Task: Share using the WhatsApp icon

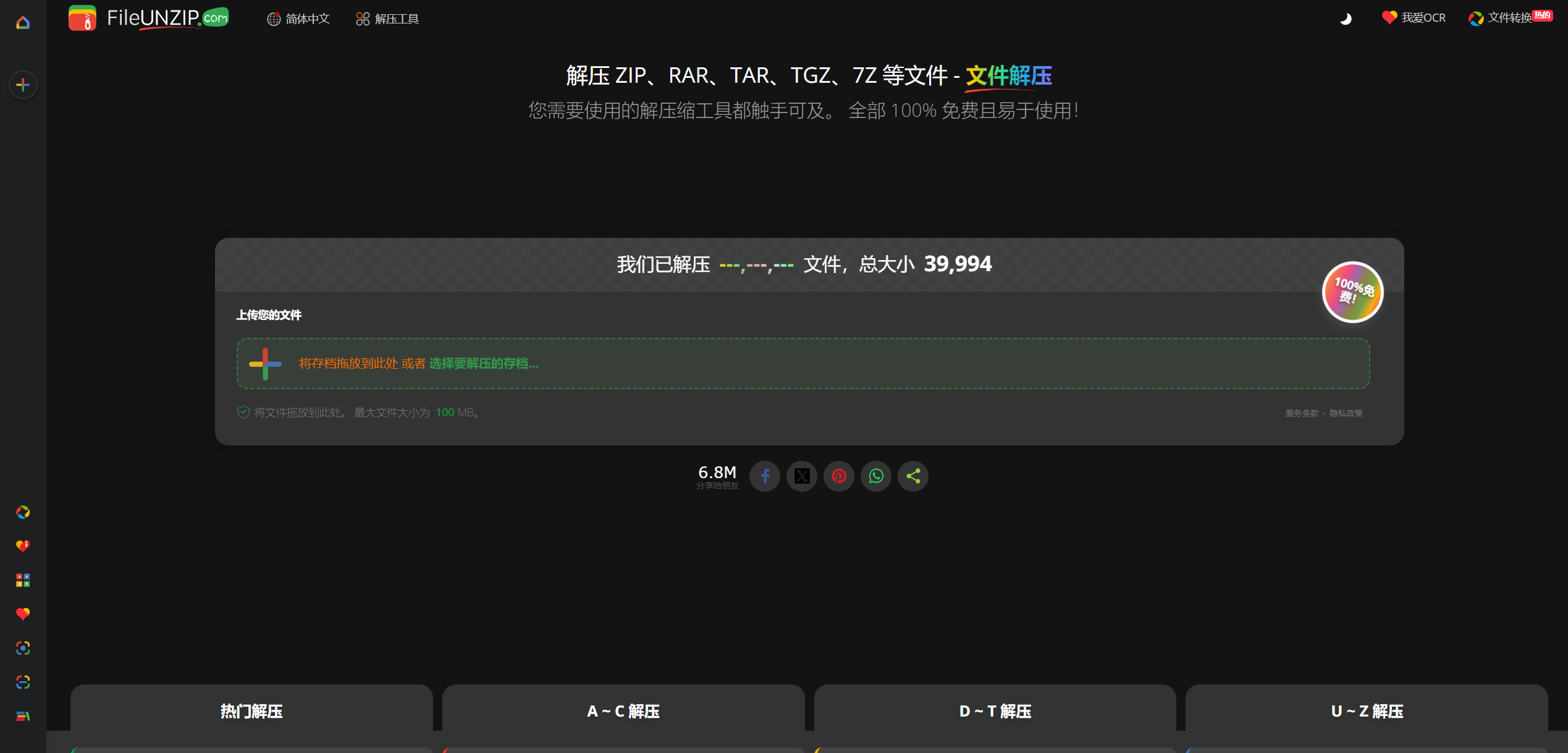Action: click(x=876, y=476)
